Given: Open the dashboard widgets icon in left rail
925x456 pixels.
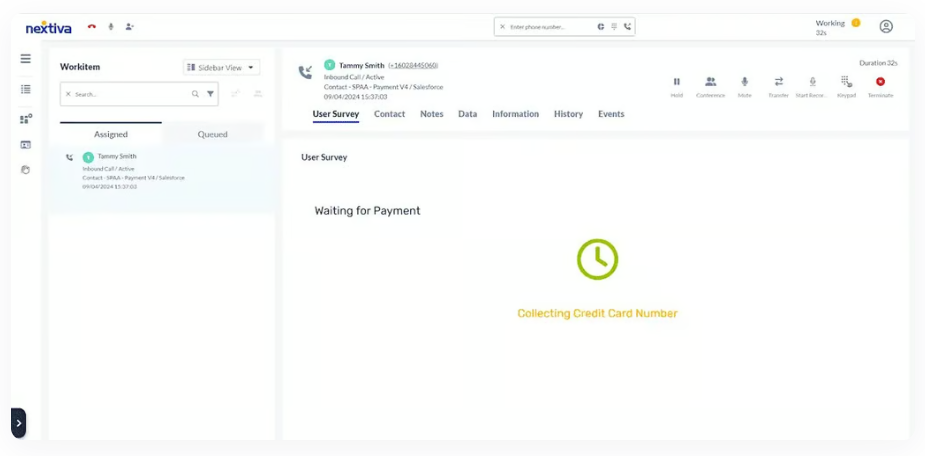Looking at the screenshot, I should point(25,119).
